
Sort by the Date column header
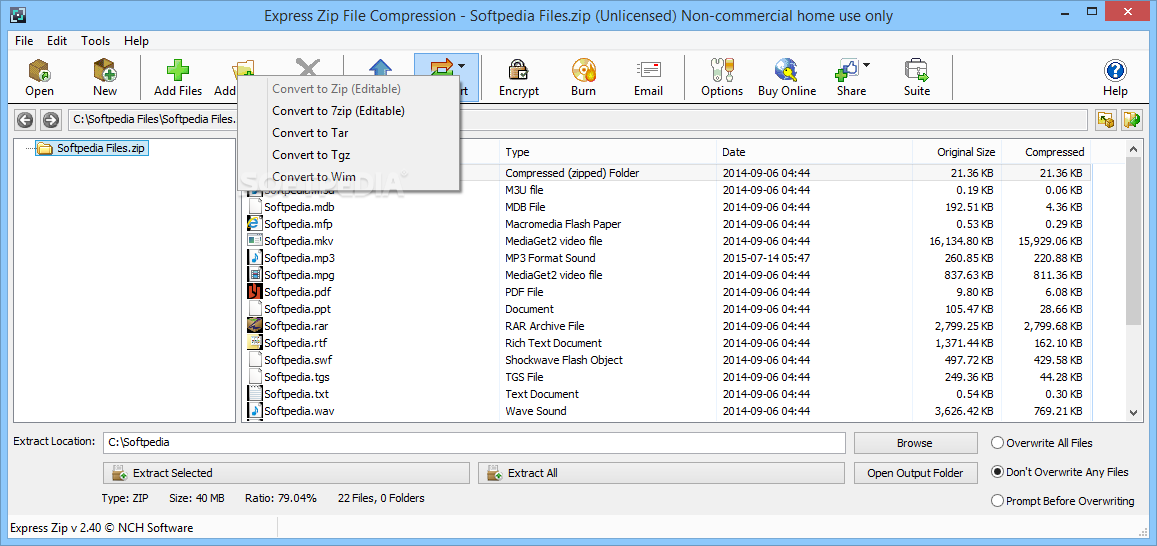815,152
